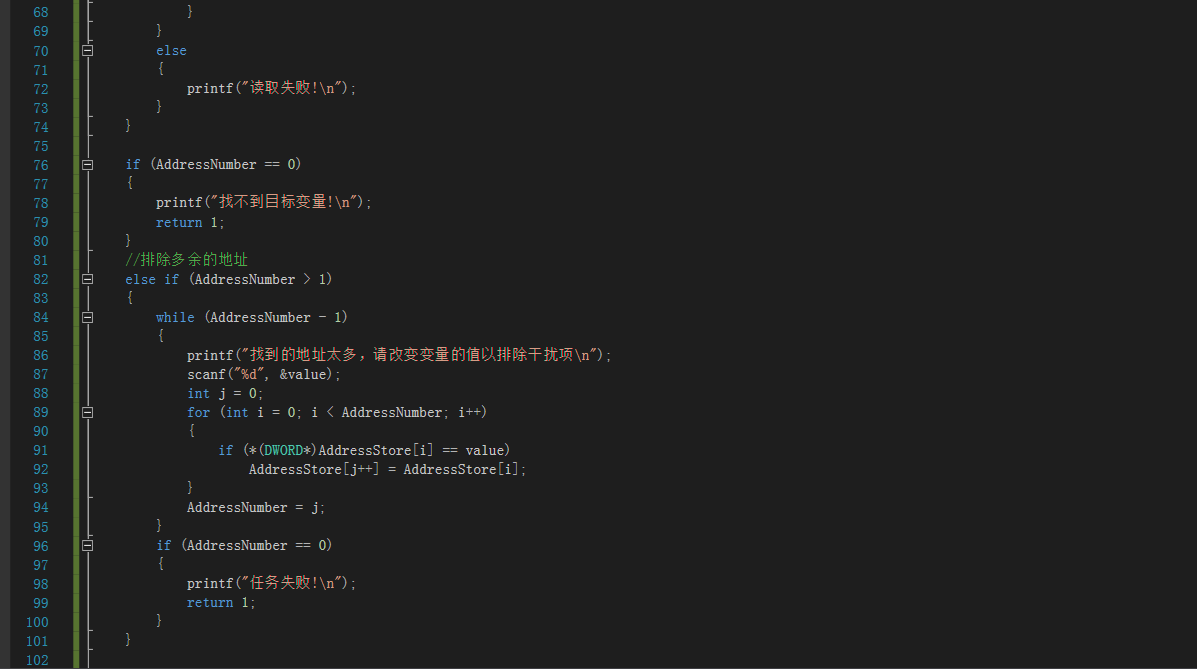Click line number 86 in the gutter
Image resolution: width=1197 pixels, height=669 pixels.
pos(40,355)
